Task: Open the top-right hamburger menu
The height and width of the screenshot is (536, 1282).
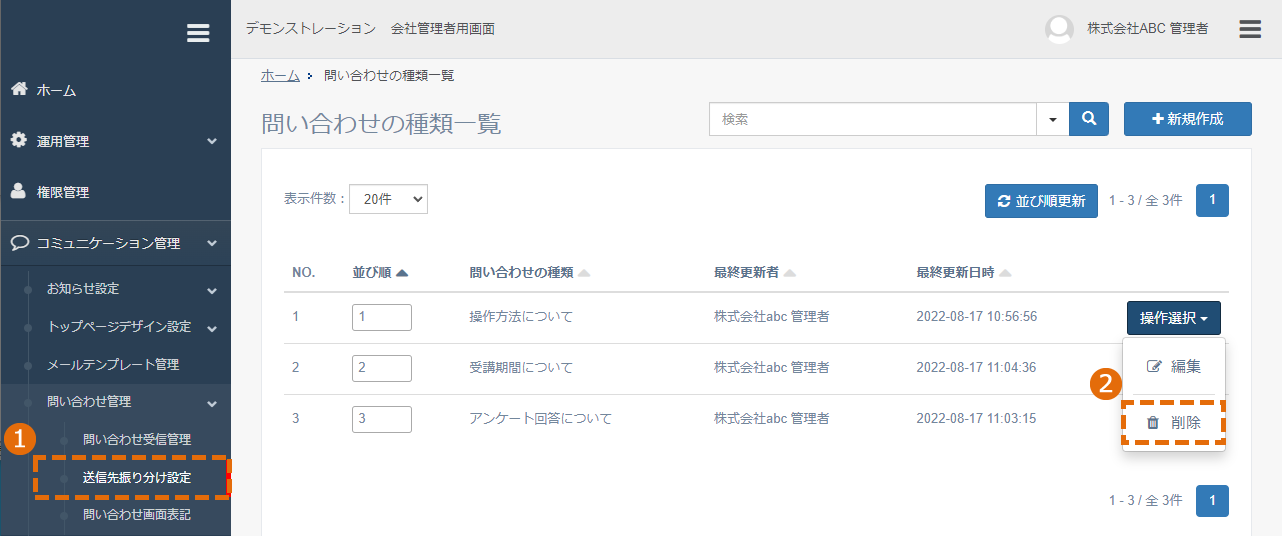Action: [x=1250, y=29]
